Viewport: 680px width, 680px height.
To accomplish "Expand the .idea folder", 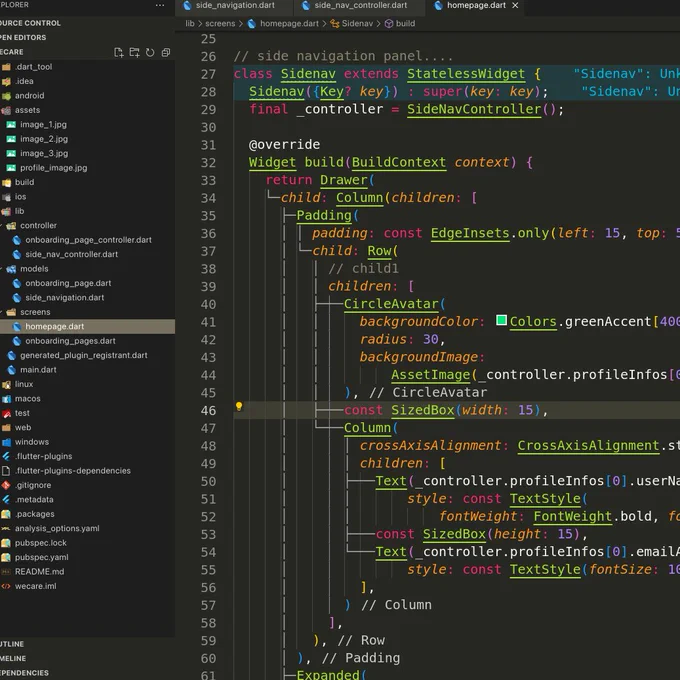I will pos(87,81).
